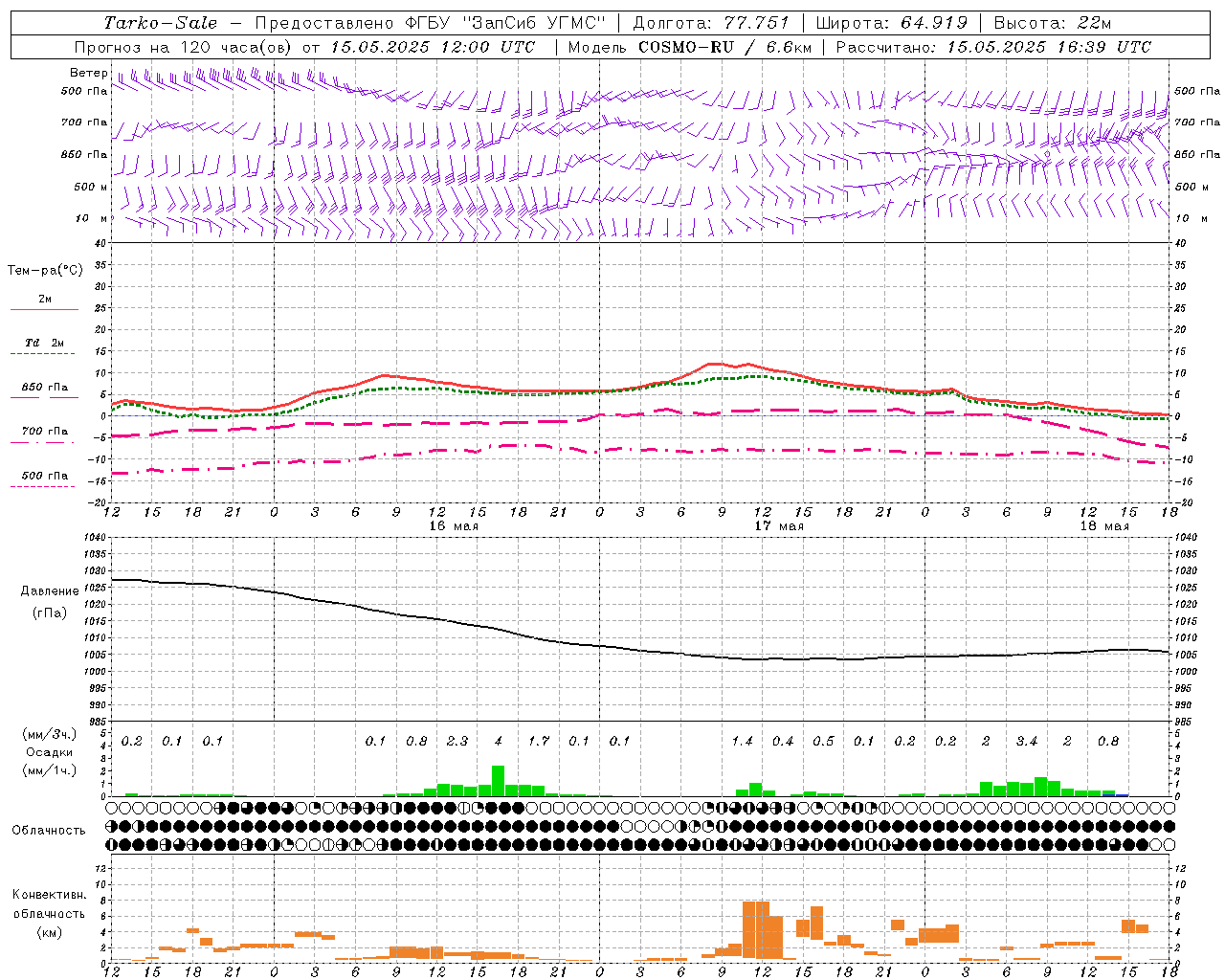Click the '2.3' precipitation value
1225x980 pixels.
tap(457, 741)
